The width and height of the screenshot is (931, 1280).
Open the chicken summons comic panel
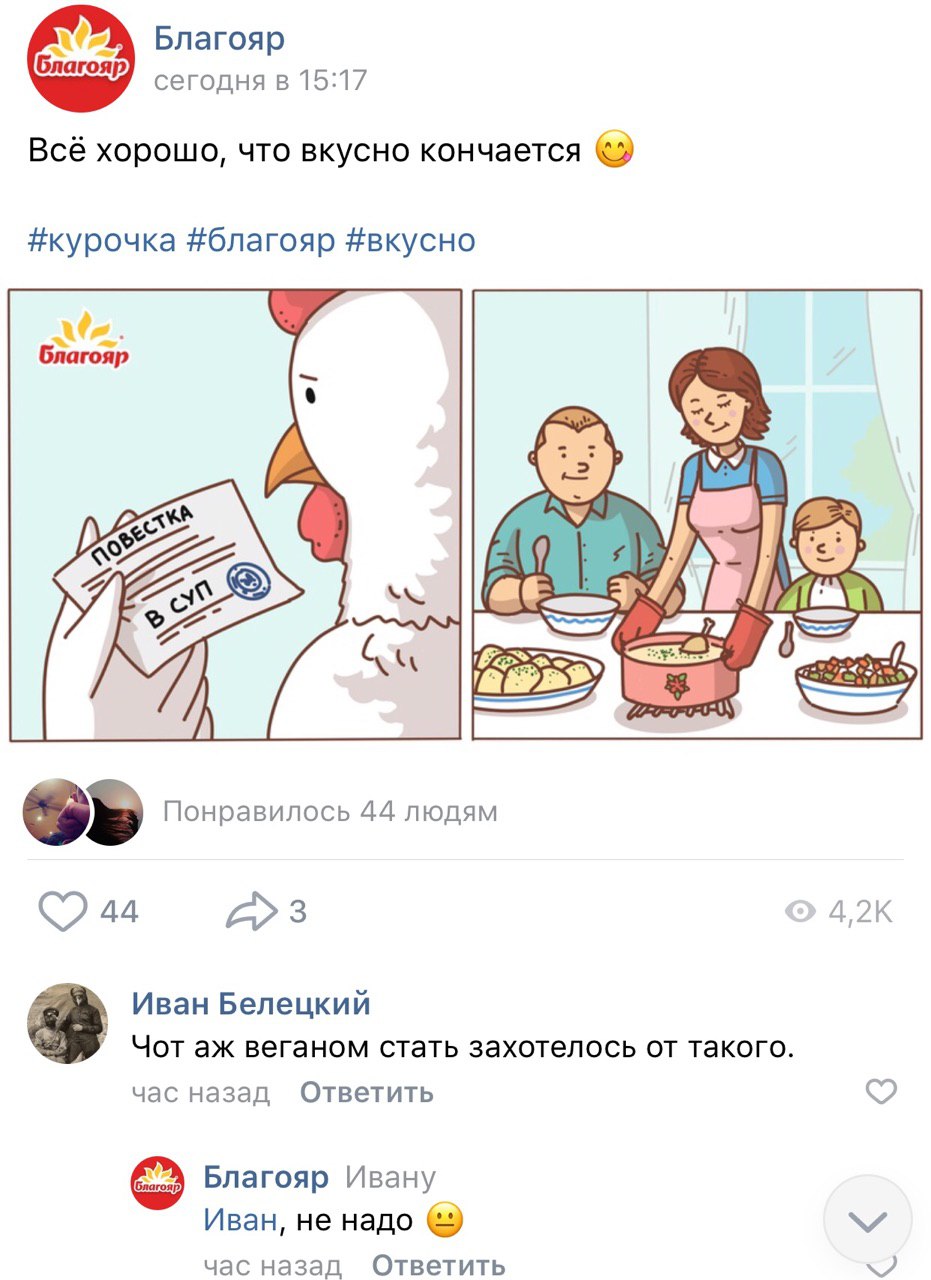236,515
